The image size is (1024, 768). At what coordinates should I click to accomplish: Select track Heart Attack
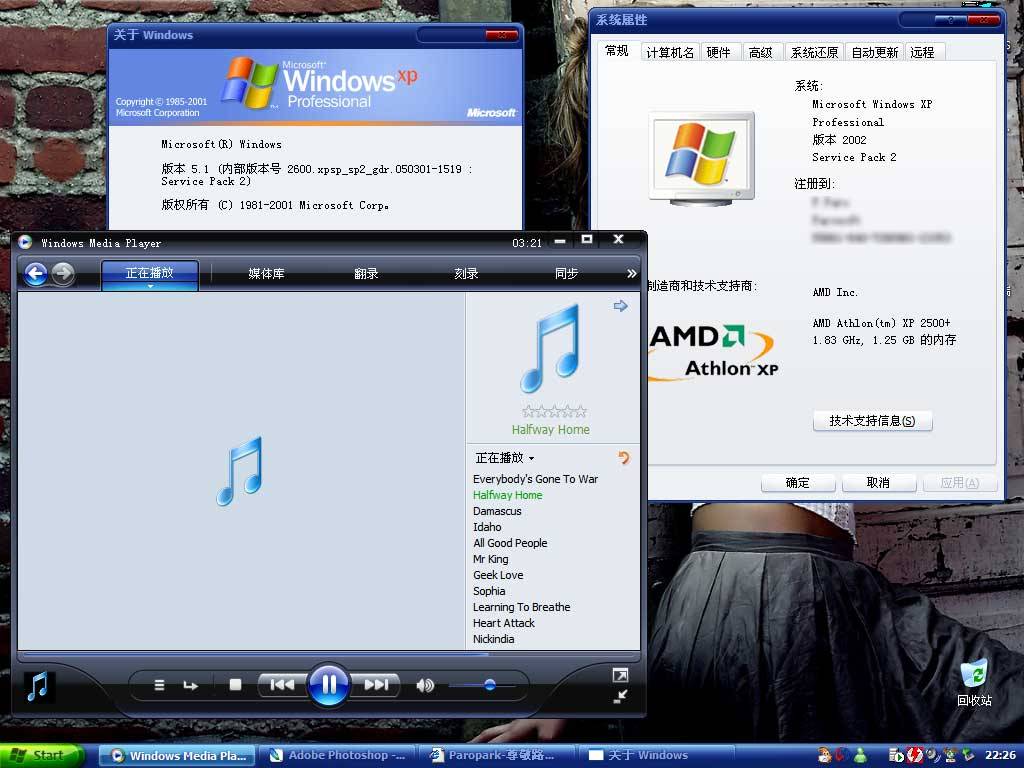pos(504,623)
